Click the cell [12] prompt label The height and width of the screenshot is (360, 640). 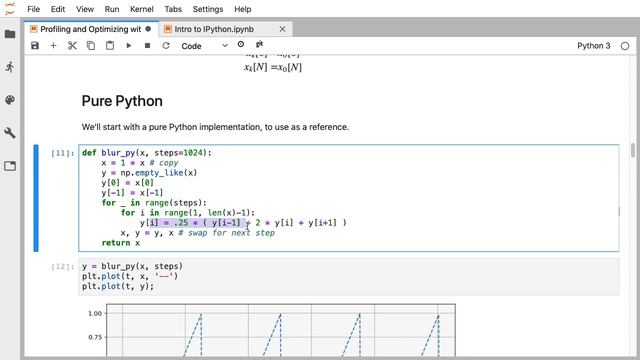(x=62, y=267)
